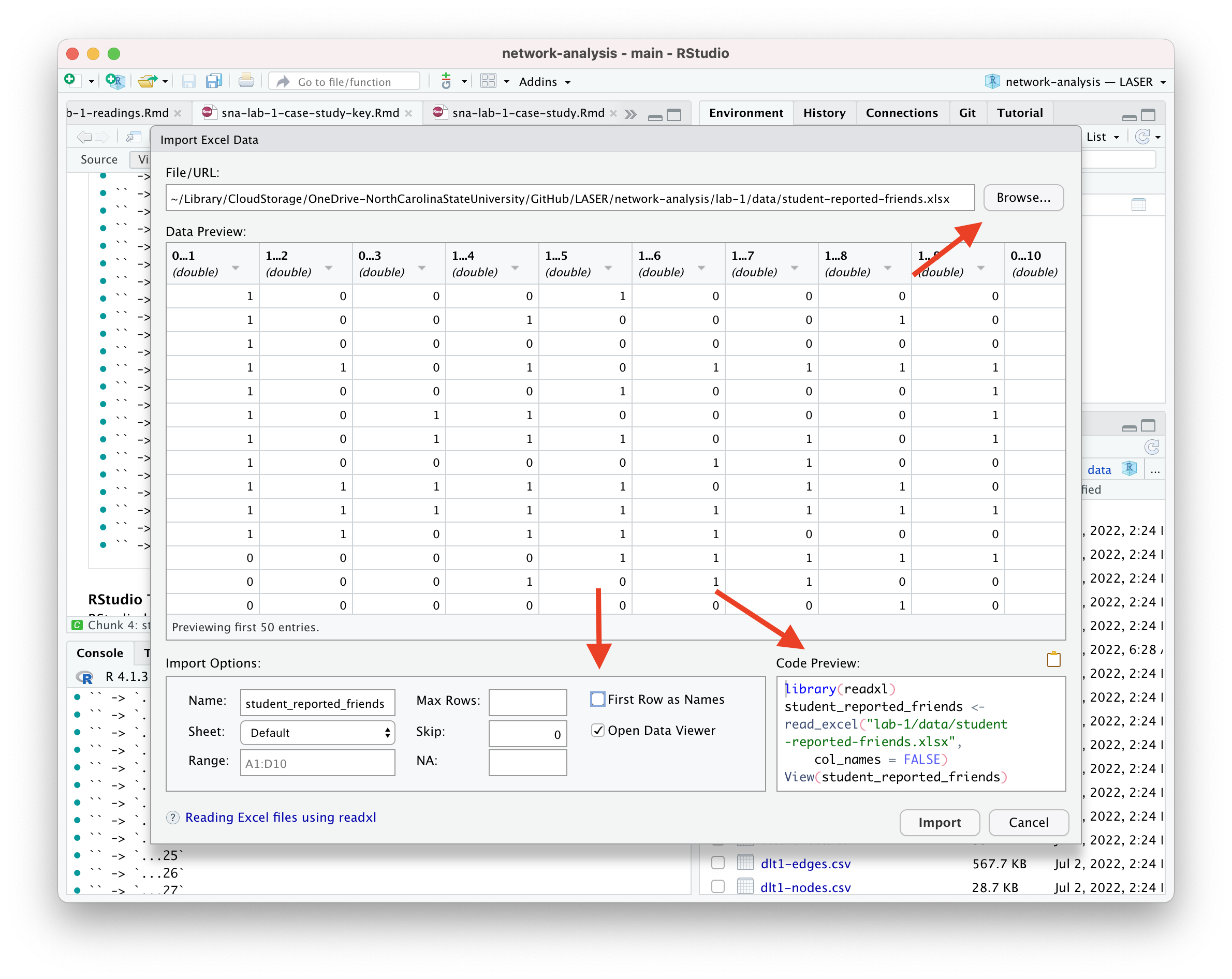The width and height of the screenshot is (1232, 979).
Task: Click the Source editor mode button
Action: point(99,159)
